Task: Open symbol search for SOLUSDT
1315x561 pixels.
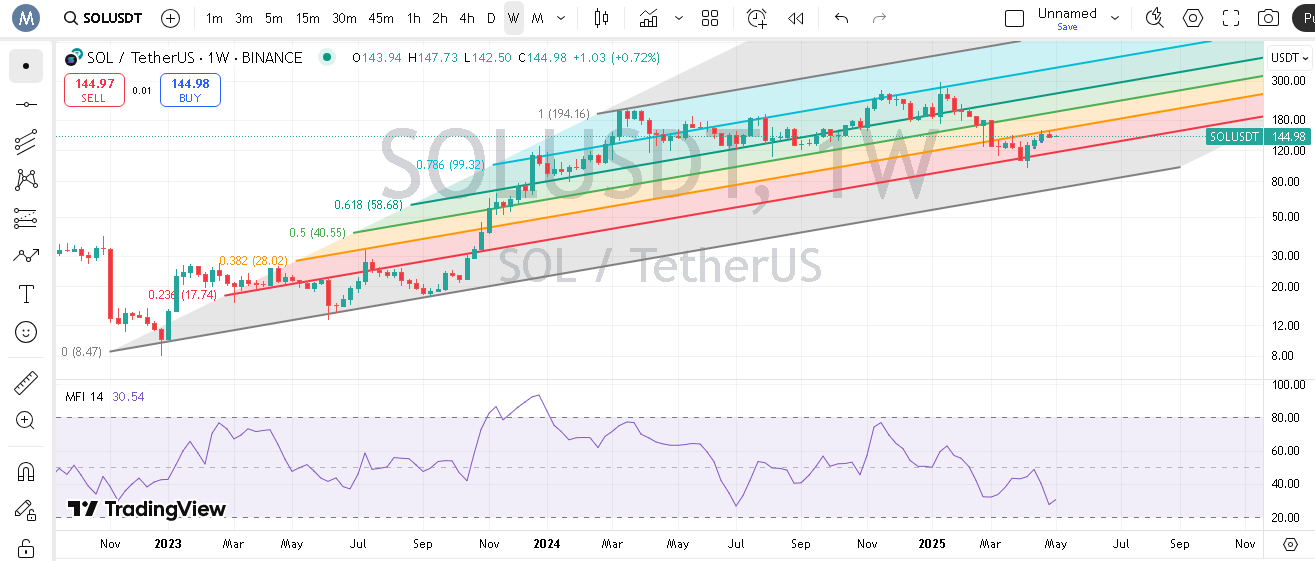Action: tap(102, 18)
